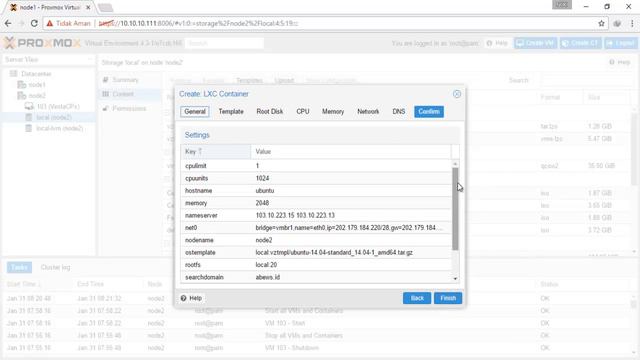The height and width of the screenshot is (360, 640).
Task: Switch to the Tasks log tab
Action: (x=19, y=267)
